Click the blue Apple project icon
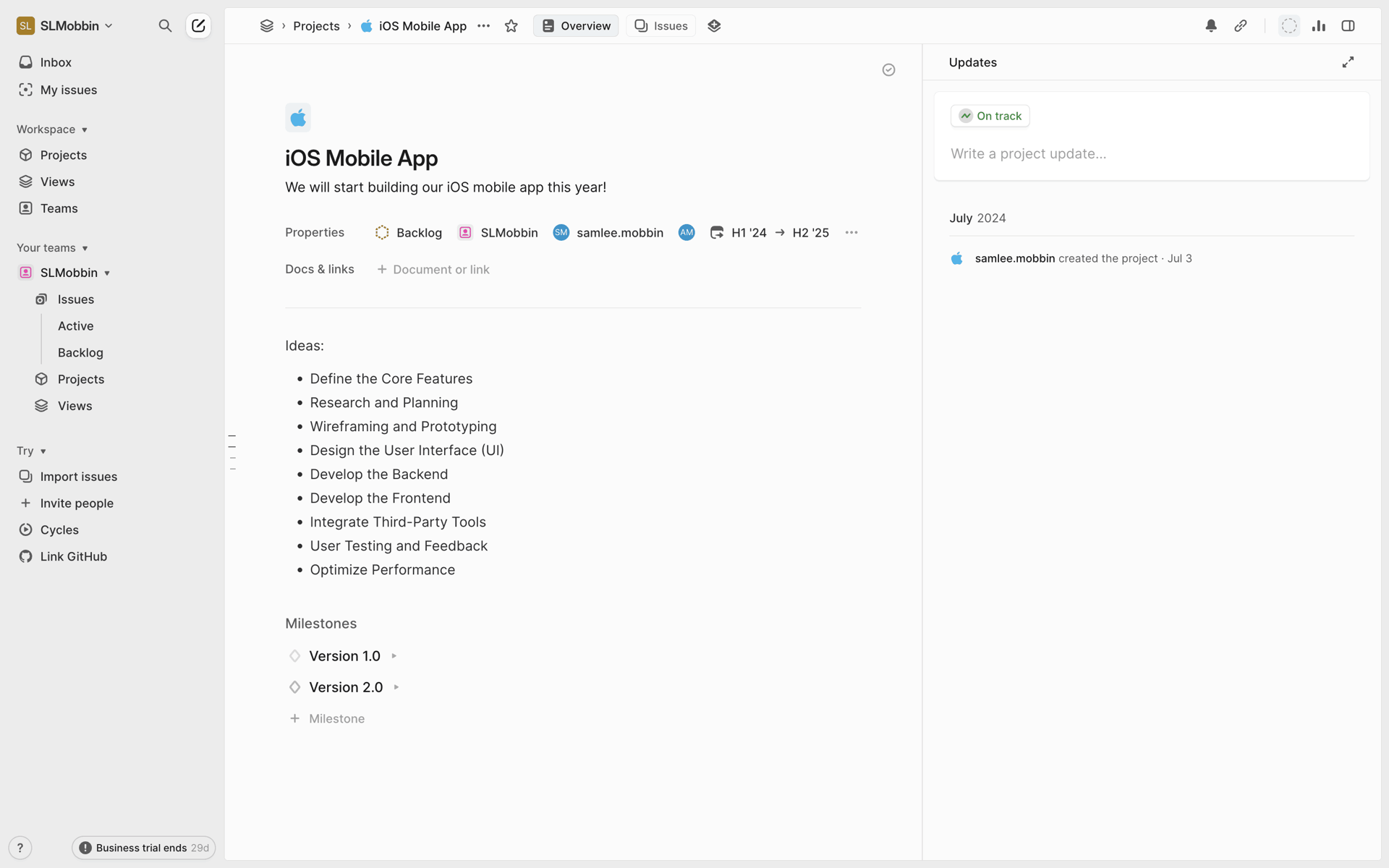The height and width of the screenshot is (868, 1389). (x=298, y=117)
